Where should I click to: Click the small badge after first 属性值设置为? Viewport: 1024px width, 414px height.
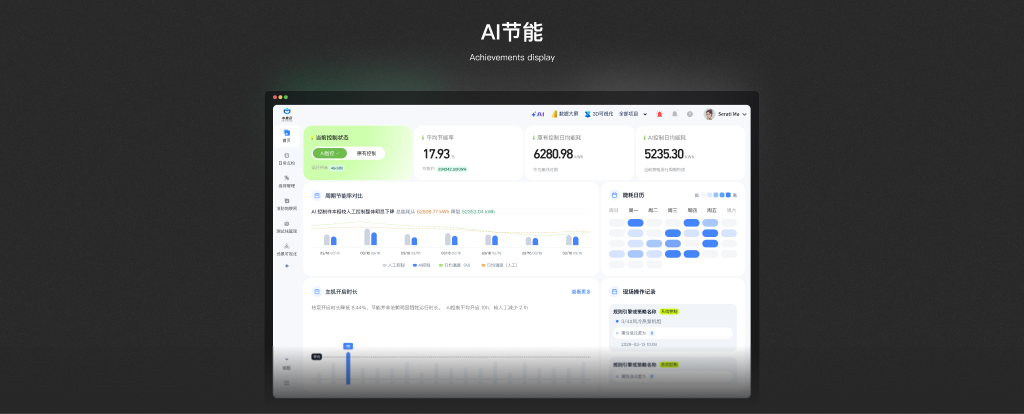tap(652, 333)
